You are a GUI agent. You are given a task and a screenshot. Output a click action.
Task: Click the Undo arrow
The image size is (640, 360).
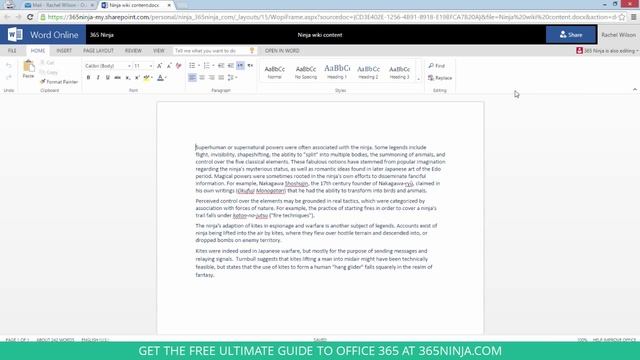pyautogui.click(x=9, y=66)
